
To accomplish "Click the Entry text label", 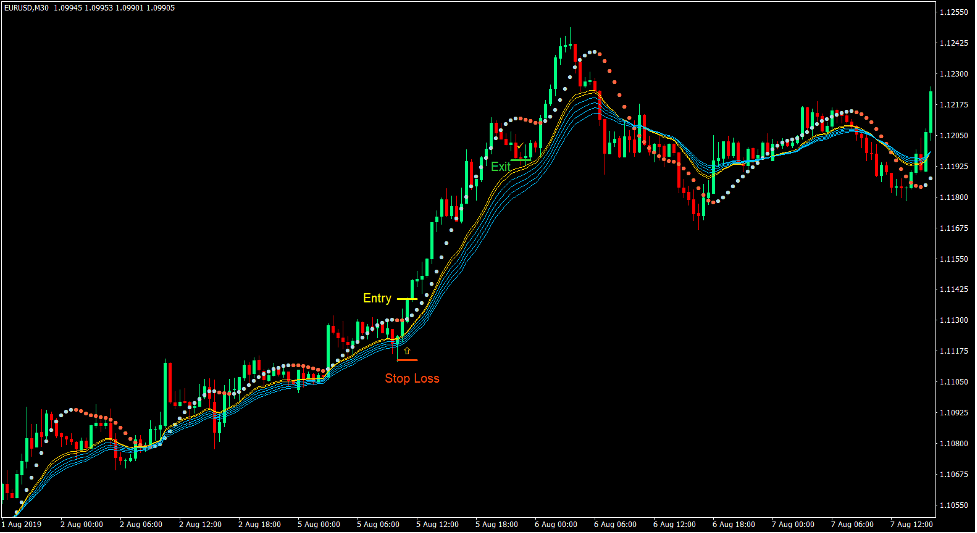I will 377,299.
